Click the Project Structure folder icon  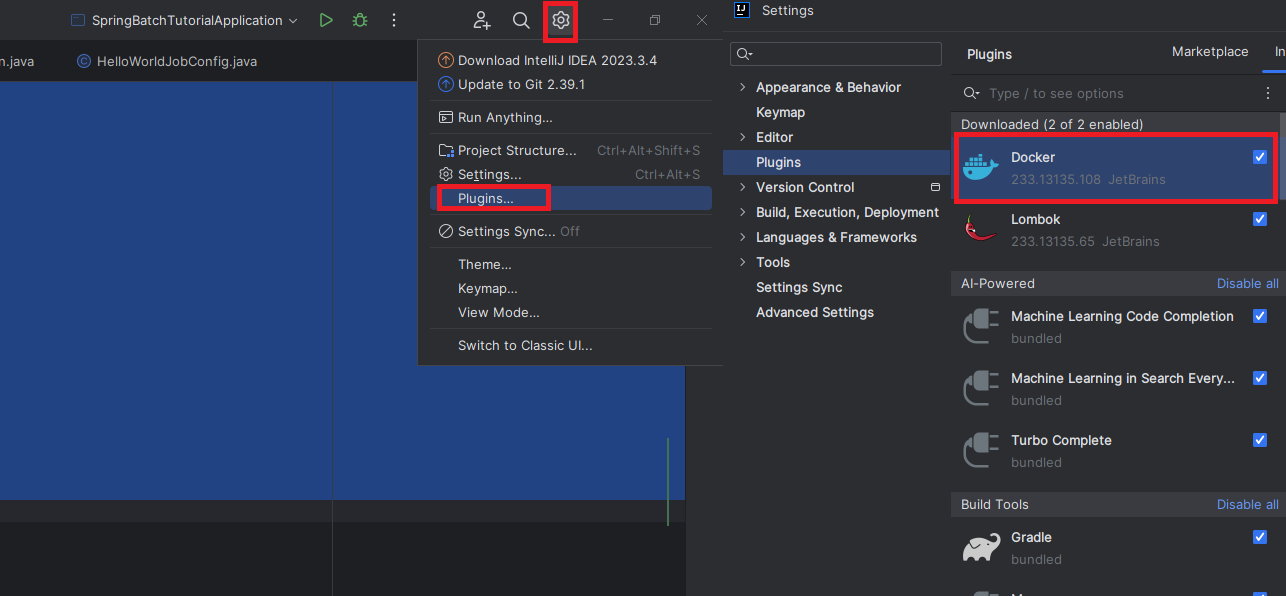tap(446, 150)
